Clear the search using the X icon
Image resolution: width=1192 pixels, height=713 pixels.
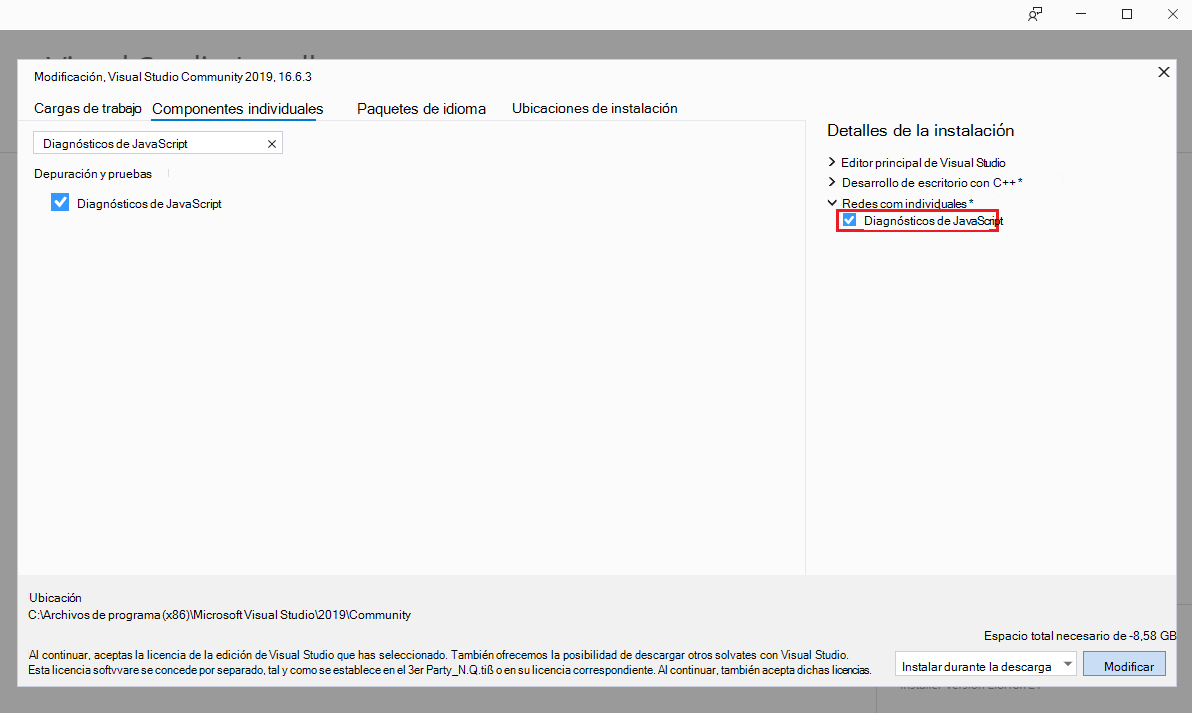coord(270,142)
